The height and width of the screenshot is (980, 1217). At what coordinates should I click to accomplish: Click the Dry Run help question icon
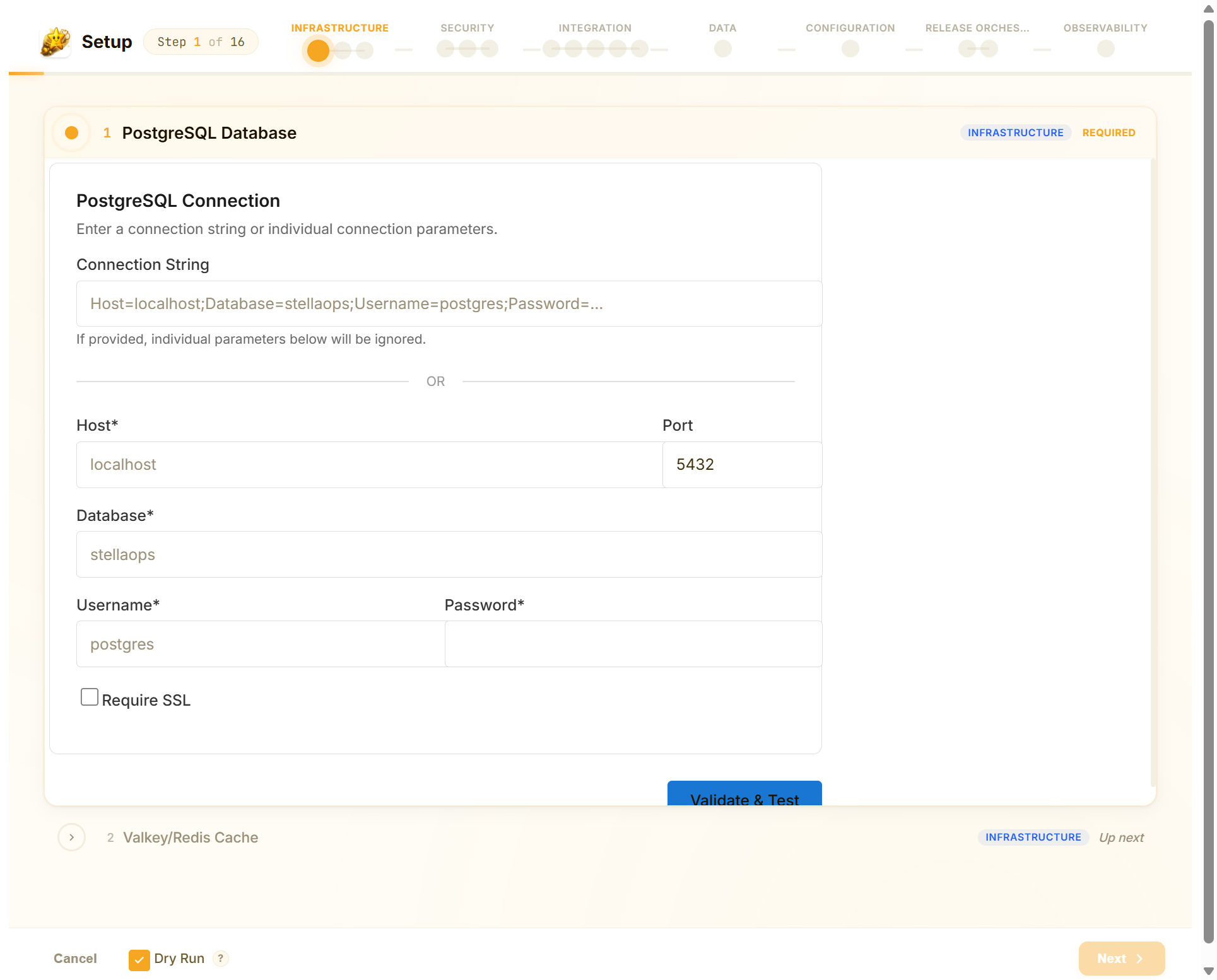[x=220, y=958]
